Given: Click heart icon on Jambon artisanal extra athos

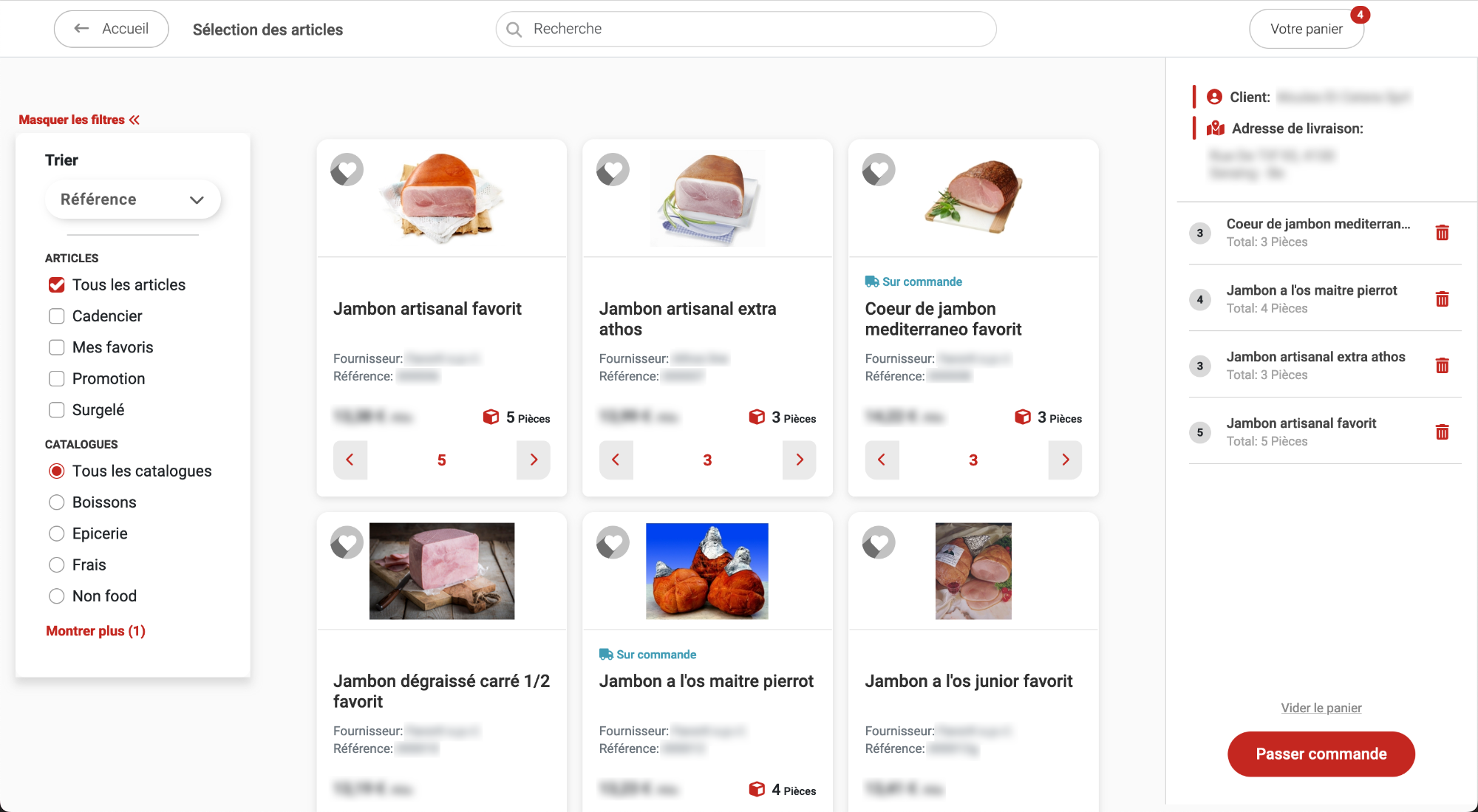Looking at the screenshot, I should point(613,170).
